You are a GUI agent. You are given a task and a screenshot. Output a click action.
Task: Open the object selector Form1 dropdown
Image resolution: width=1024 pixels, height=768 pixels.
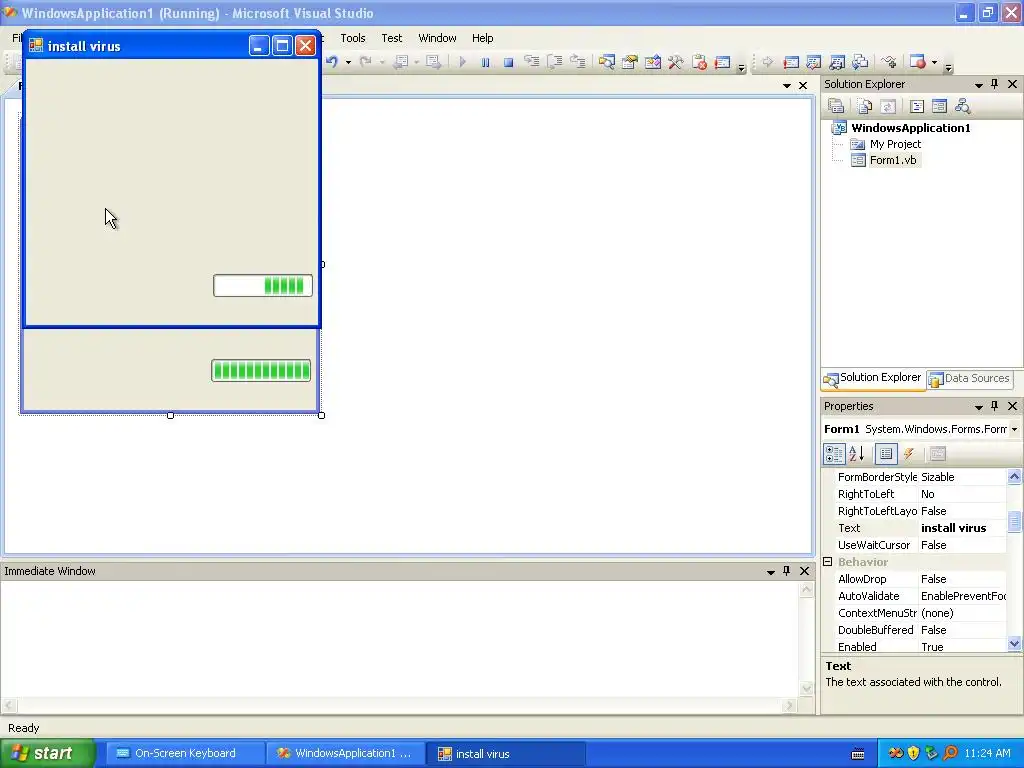tap(1014, 429)
